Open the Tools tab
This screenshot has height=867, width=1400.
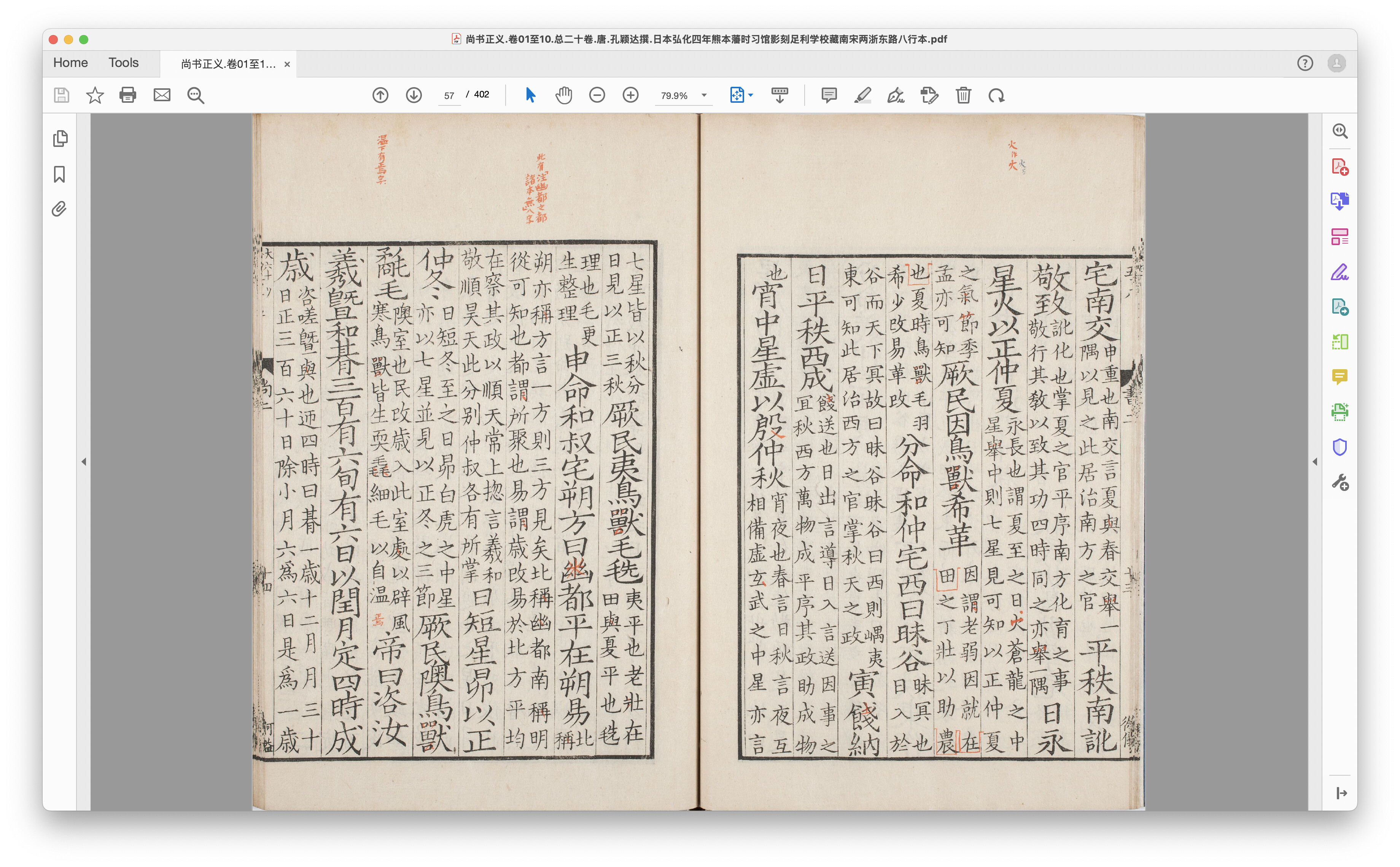pos(123,62)
